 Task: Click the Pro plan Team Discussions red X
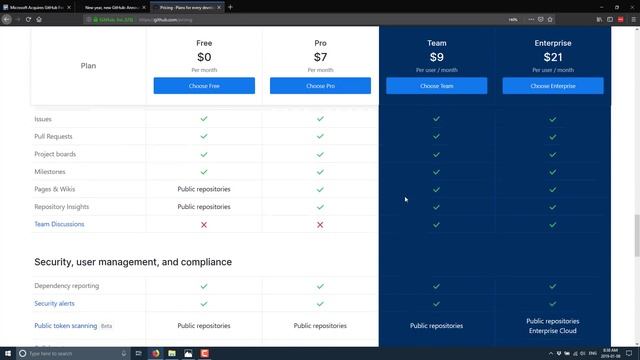pyautogui.click(x=320, y=224)
